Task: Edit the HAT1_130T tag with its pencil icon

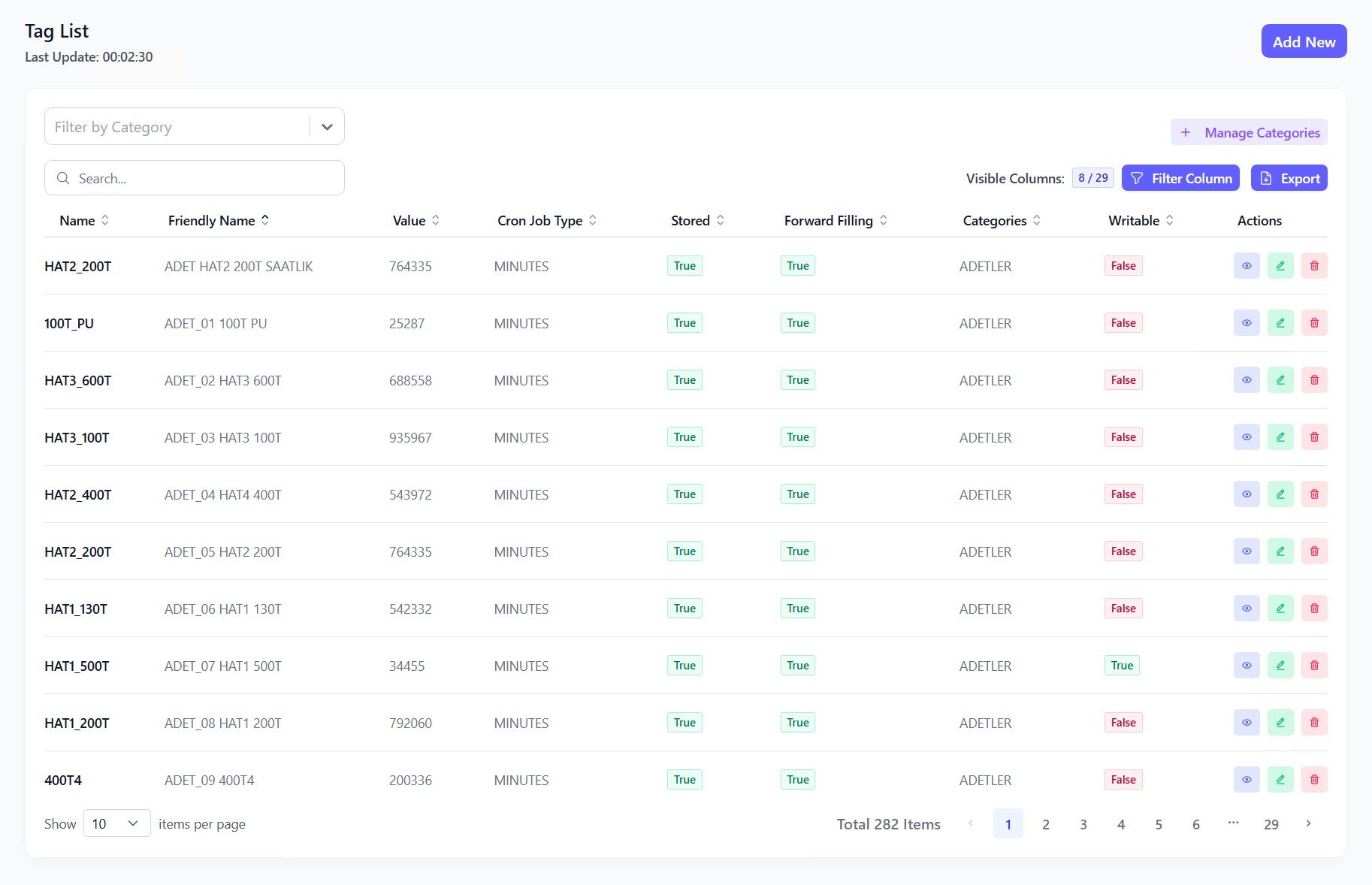Action: tap(1280, 609)
